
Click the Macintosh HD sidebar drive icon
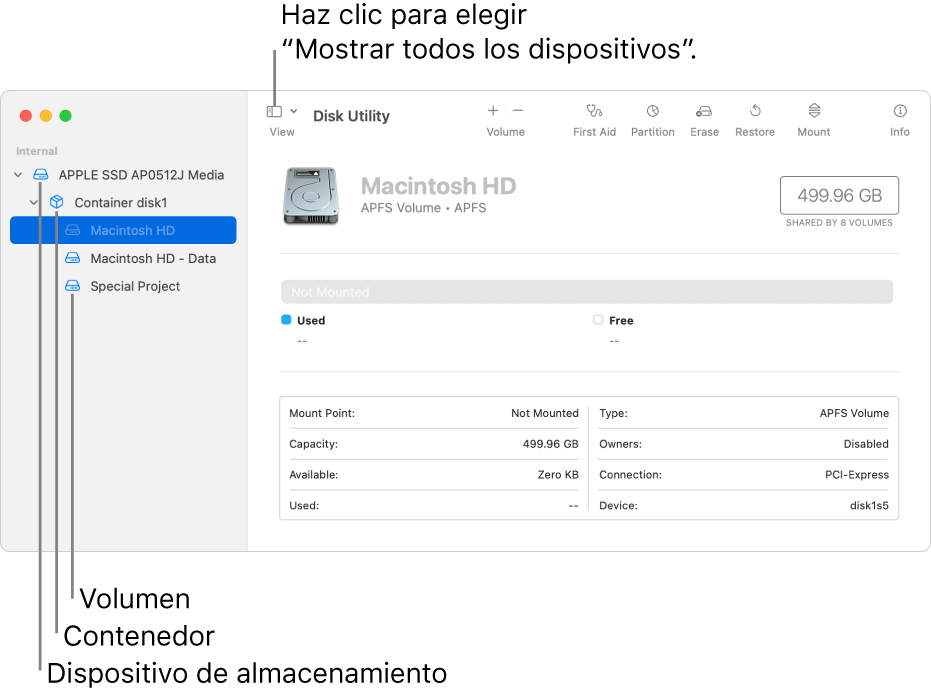coord(72,230)
